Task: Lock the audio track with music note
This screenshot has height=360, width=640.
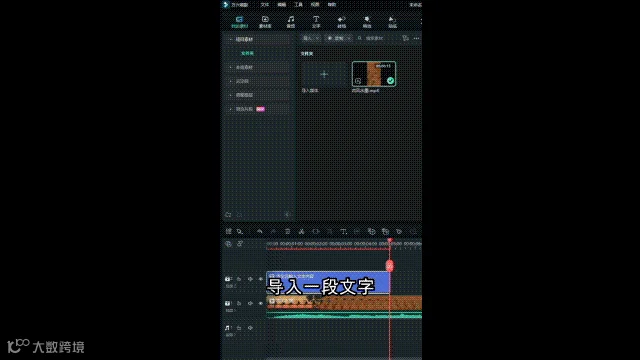Action: pos(239,328)
